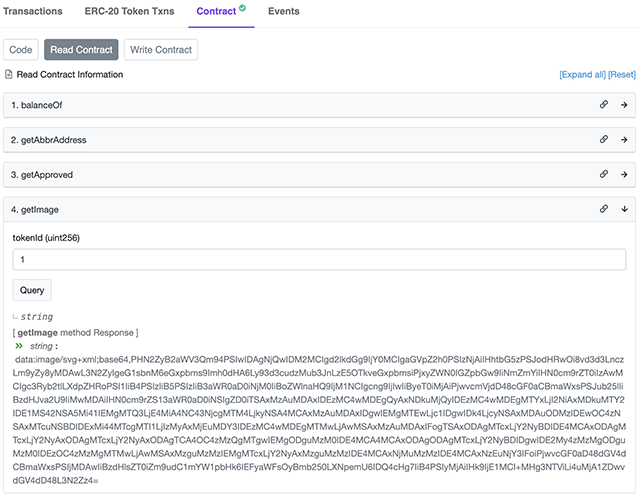Select the Read Contract button
640x499 pixels.
(81, 50)
